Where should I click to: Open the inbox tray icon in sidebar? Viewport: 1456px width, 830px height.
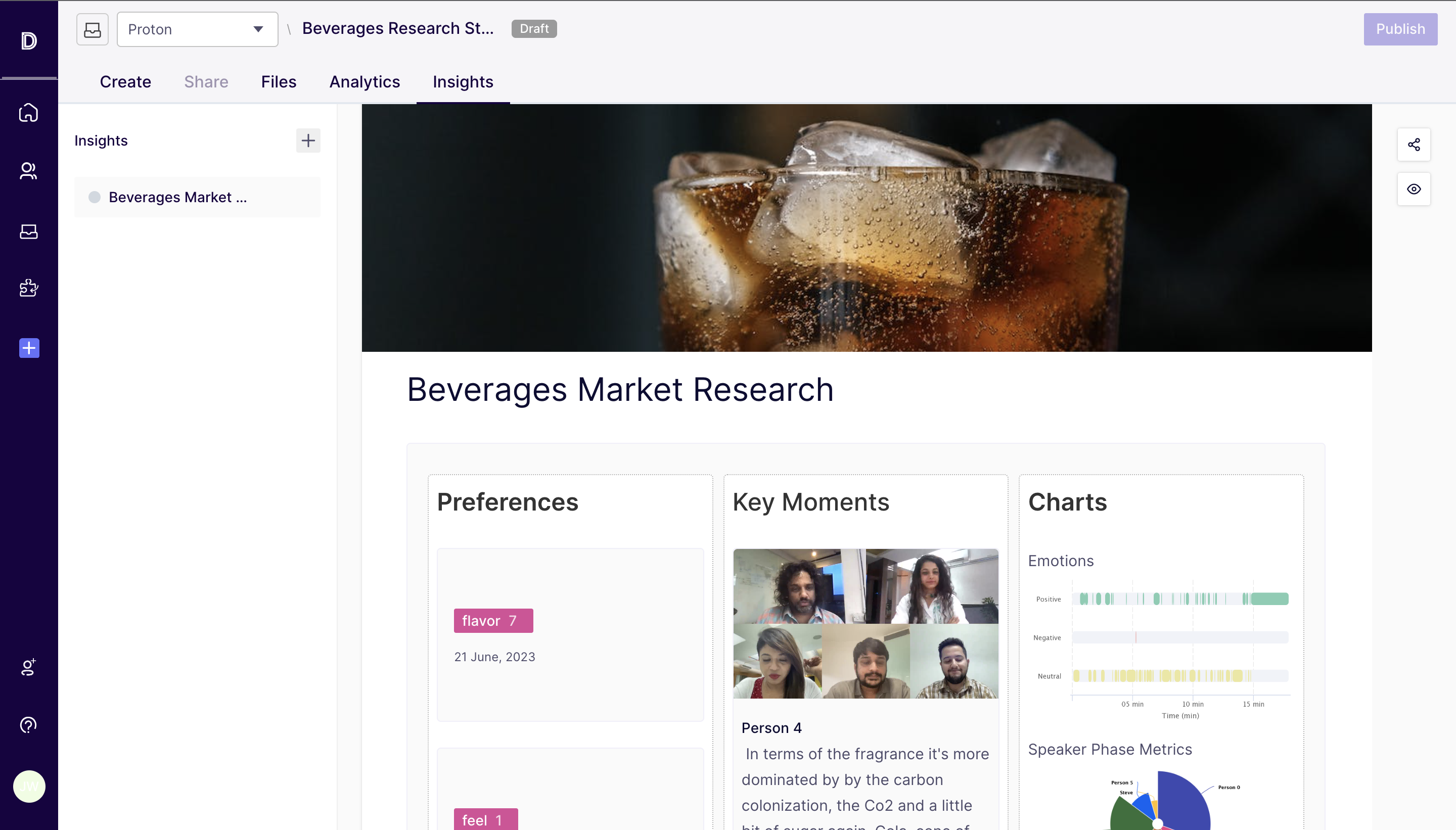28,232
